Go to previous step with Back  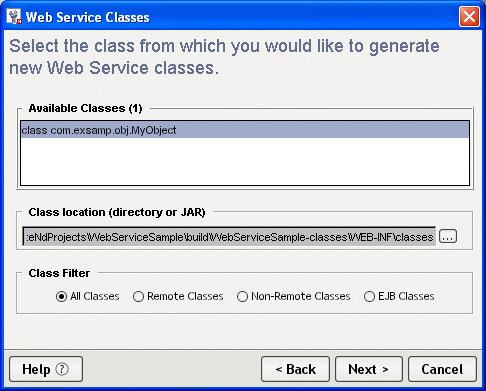(x=295, y=369)
